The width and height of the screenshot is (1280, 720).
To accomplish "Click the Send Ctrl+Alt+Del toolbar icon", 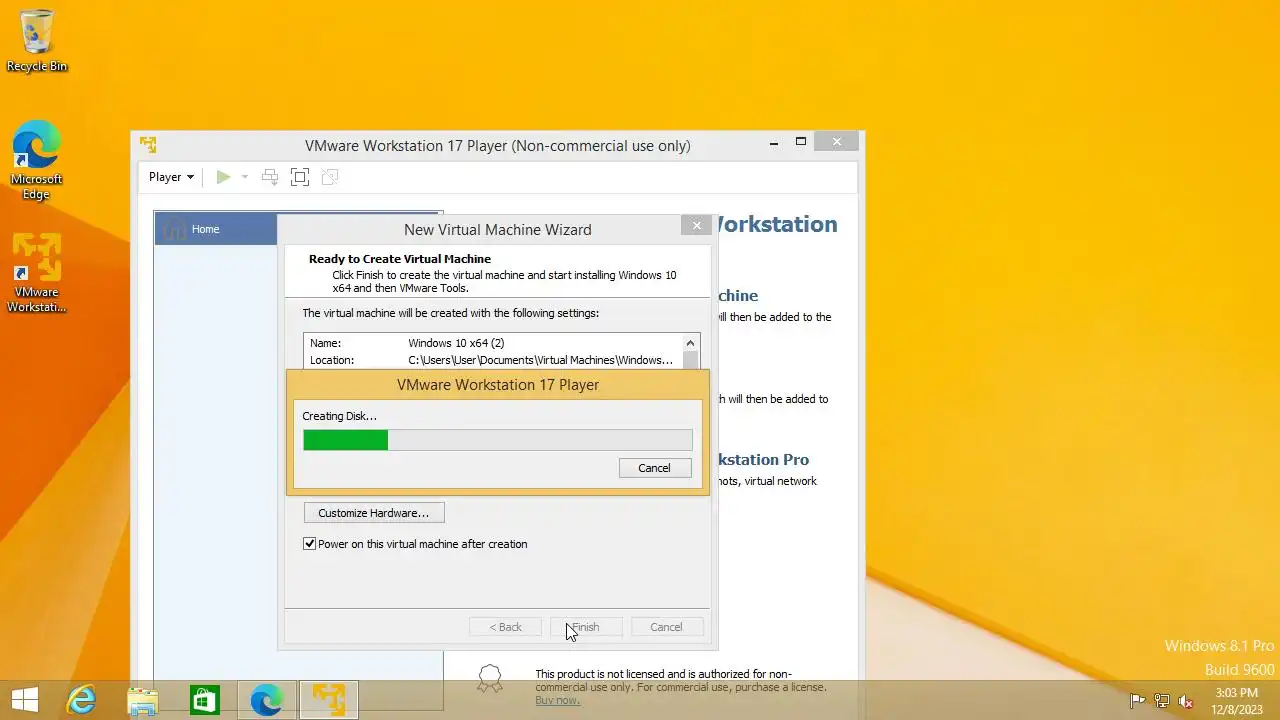I will pos(270,177).
